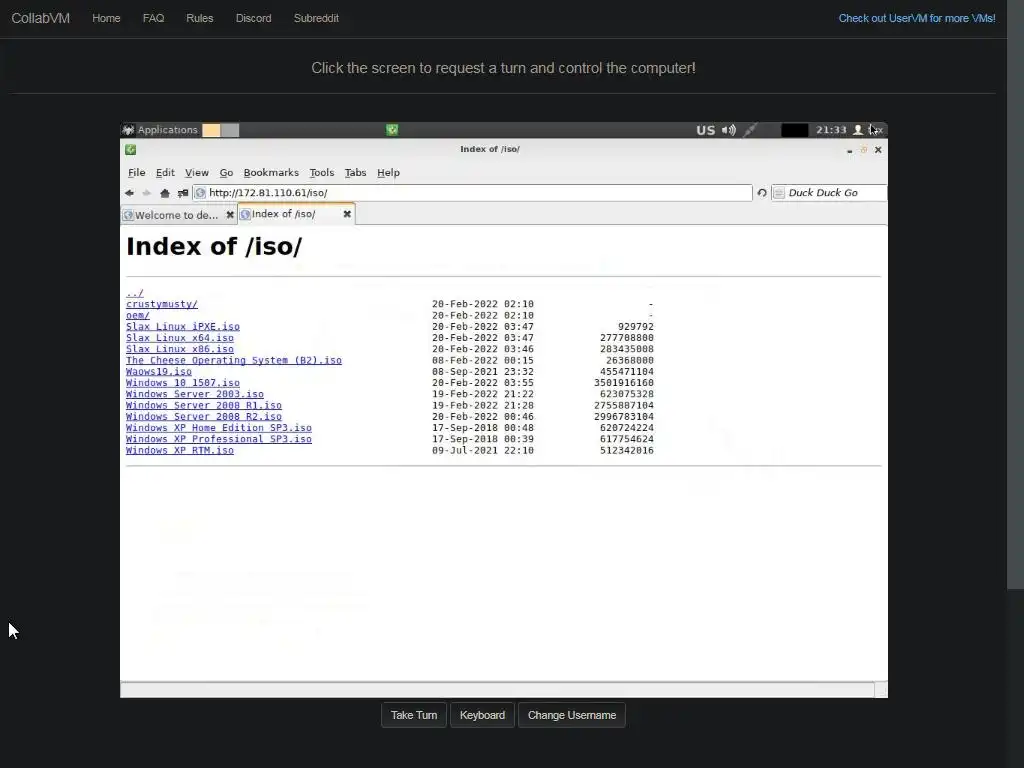The height and width of the screenshot is (768, 1024).
Task: Click Windows_XP_Professional_SP3.iso link
Action: tap(219, 439)
